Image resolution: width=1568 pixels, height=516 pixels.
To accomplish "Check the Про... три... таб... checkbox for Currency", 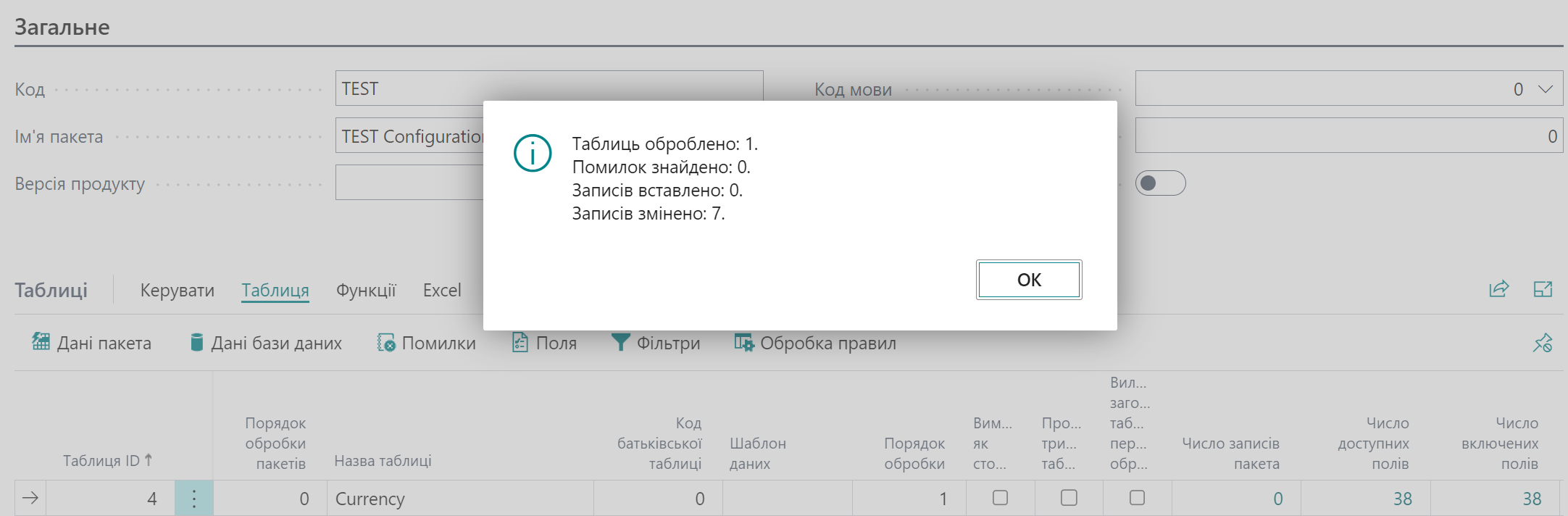I will [1069, 498].
